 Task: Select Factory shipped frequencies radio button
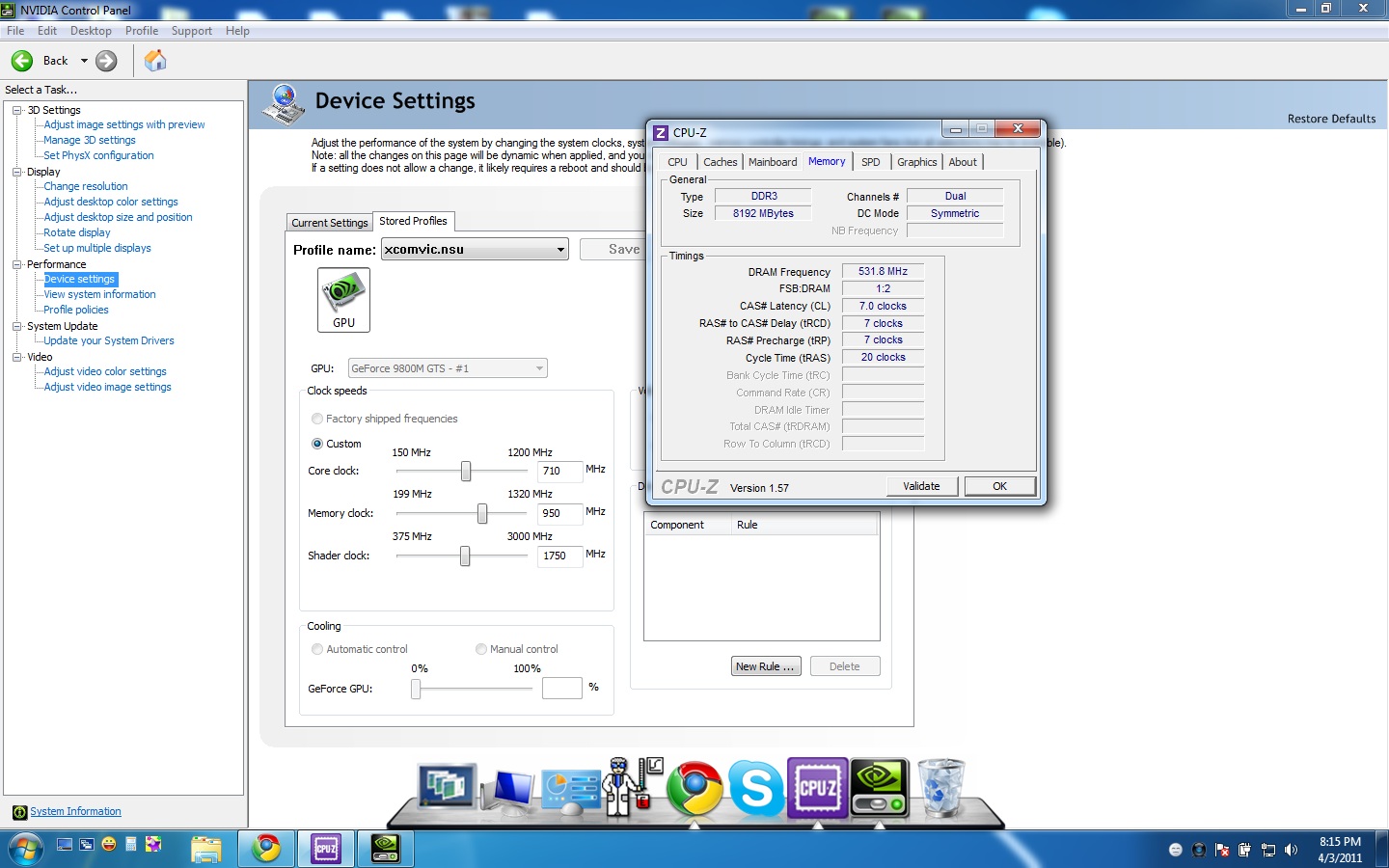click(x=317, y=419)
